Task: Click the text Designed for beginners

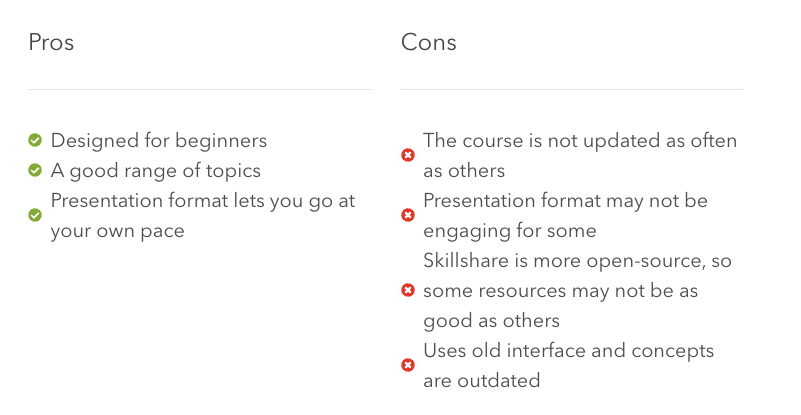Action: point(159,141)
